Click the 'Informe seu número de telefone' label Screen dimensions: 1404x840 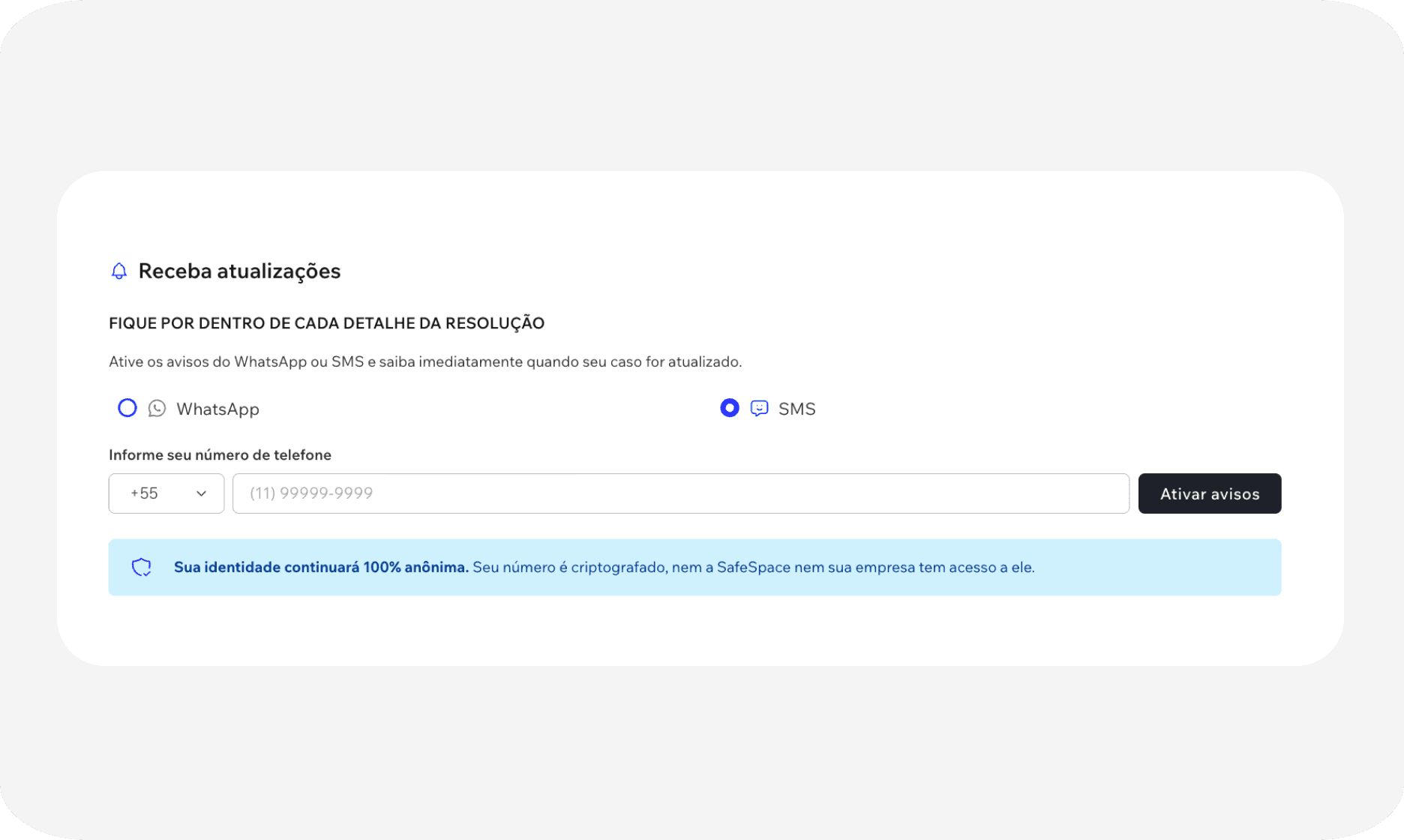220,455
